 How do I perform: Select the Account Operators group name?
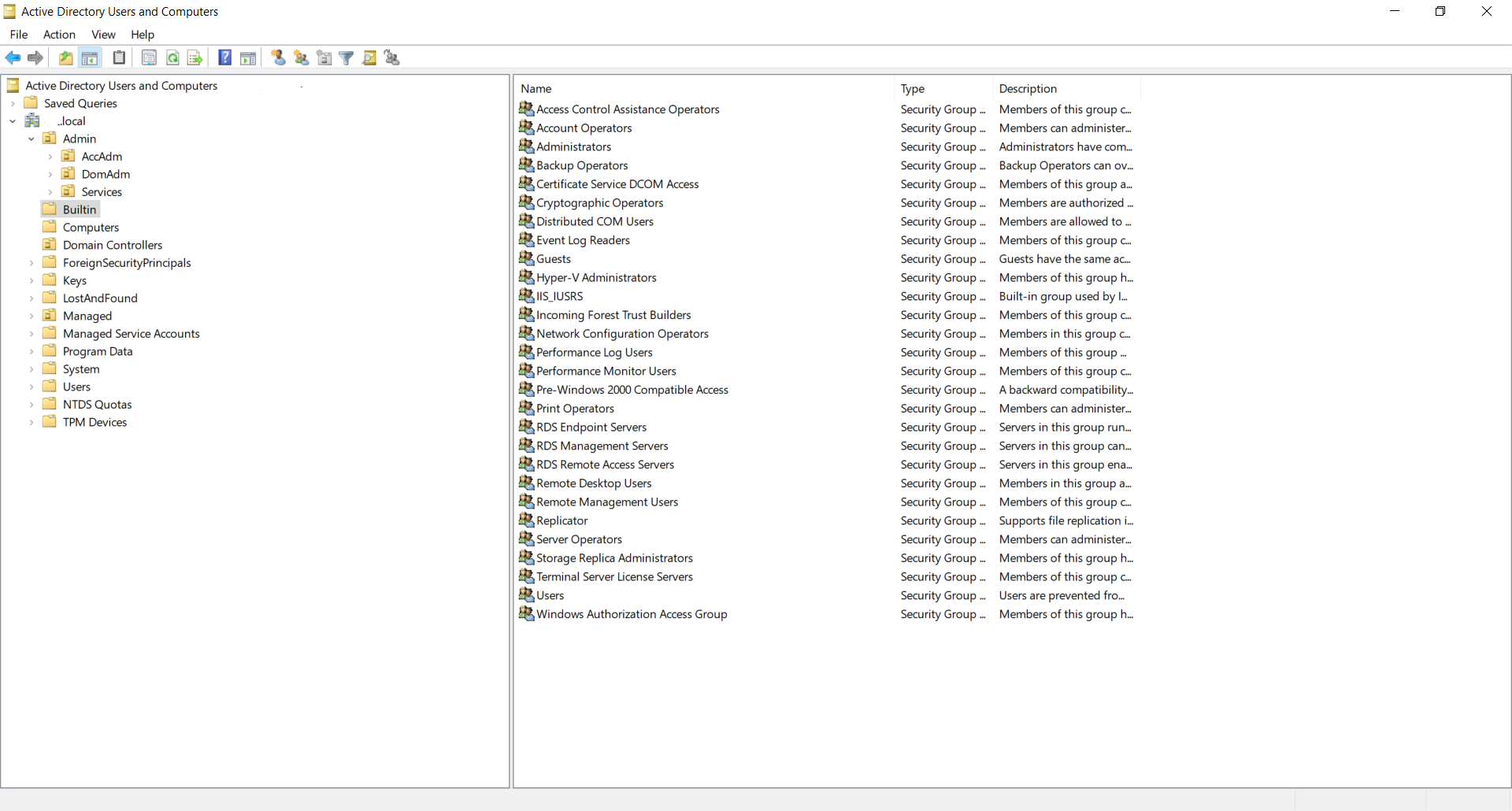point(584,128)
